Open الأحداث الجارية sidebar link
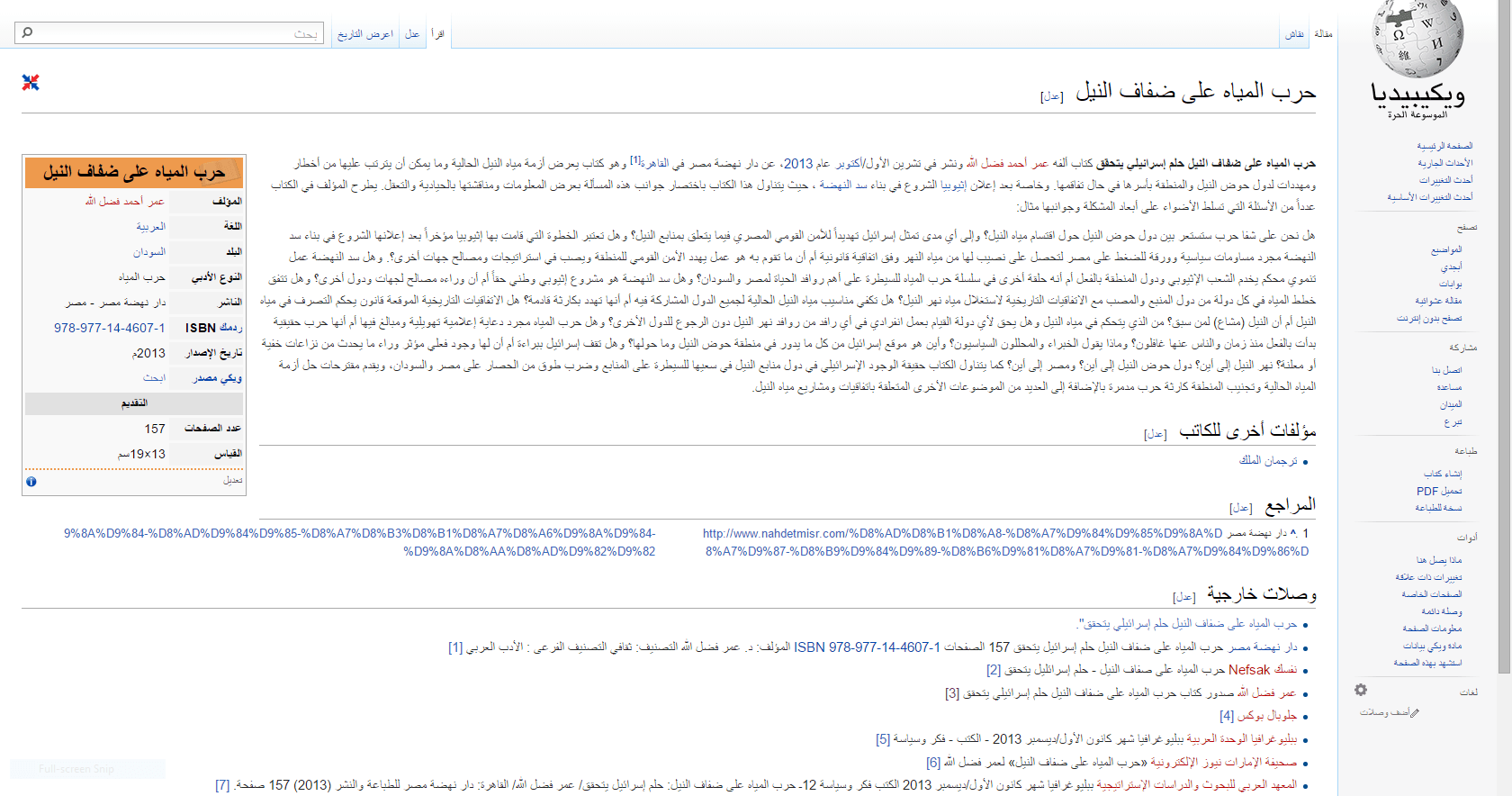This screenshot has width=1512, height=796. [x=1445, y=163]
